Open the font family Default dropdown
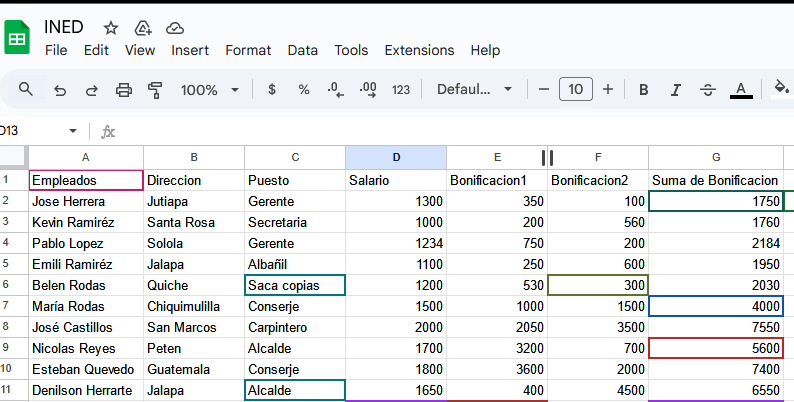This screenshot has width=794, height=402. click(474, 90)
